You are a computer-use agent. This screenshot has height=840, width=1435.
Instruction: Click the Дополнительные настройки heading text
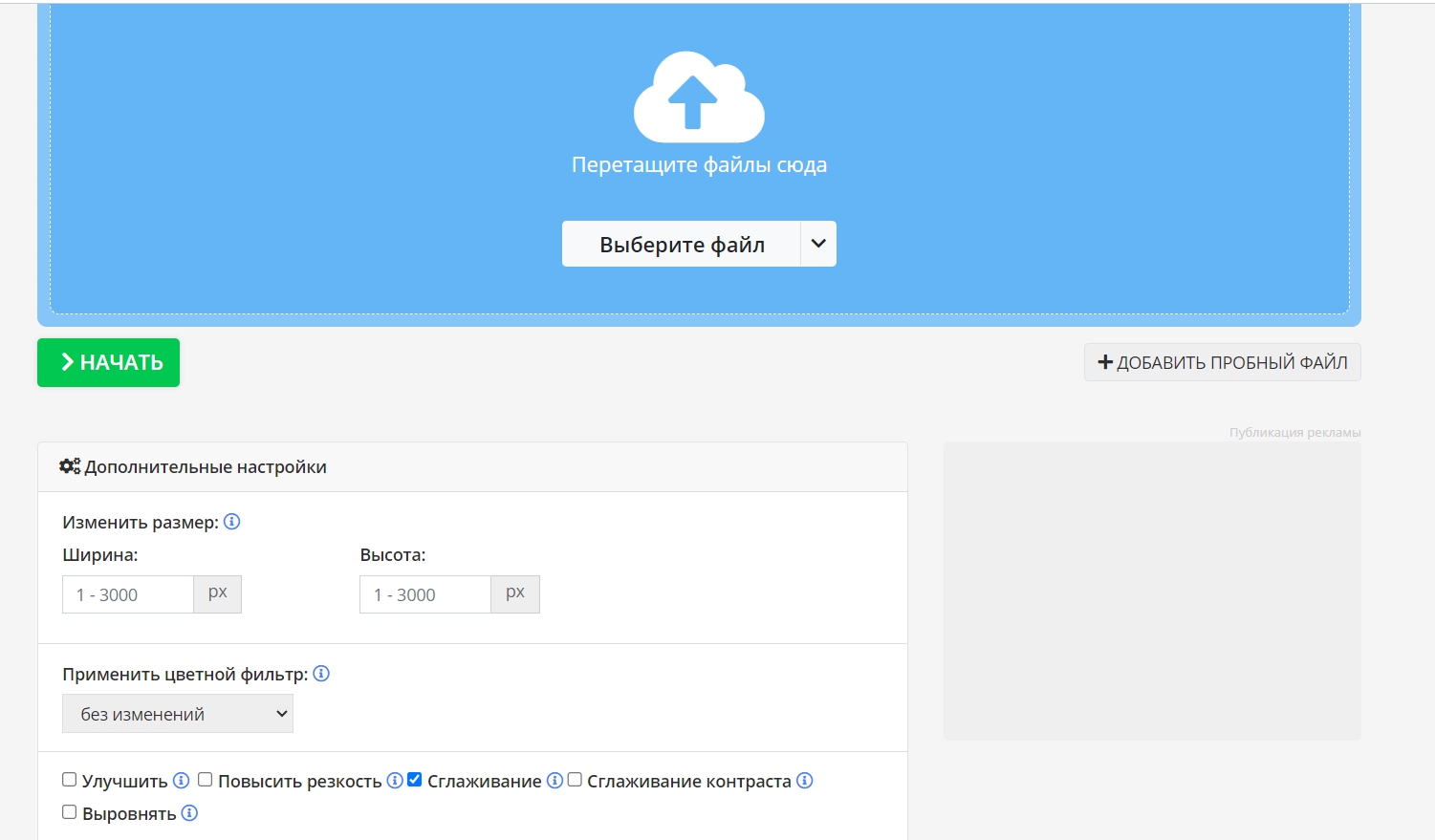(x=206, y=467)
